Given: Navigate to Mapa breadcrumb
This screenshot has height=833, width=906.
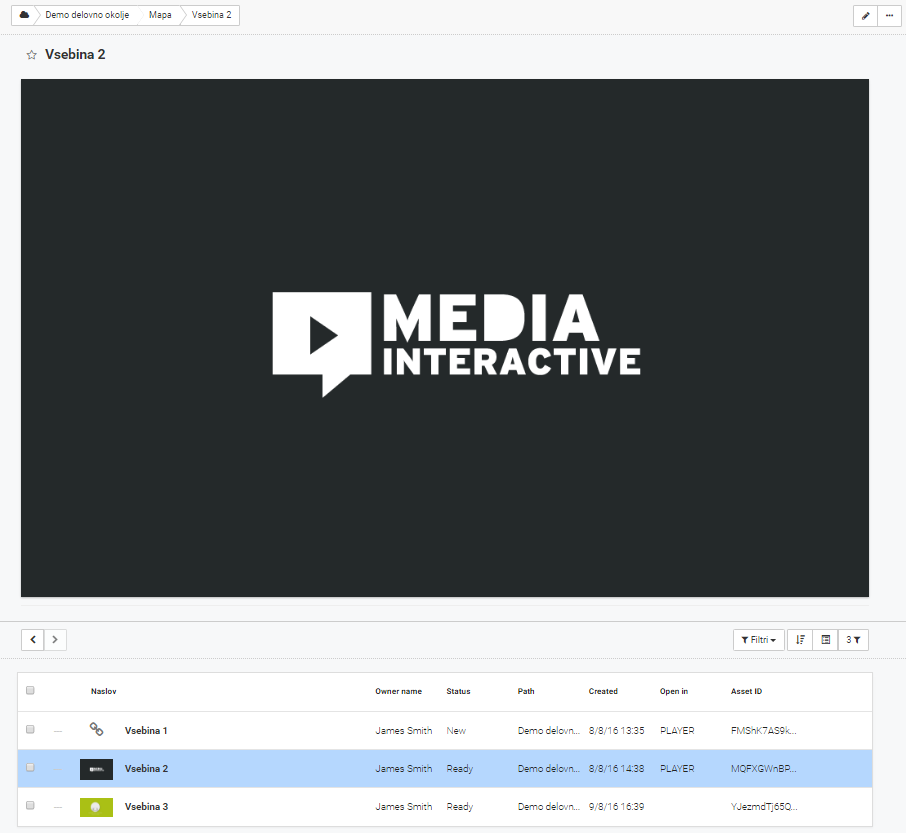Looking at the screenshot, I should click(x=160, y=15).
